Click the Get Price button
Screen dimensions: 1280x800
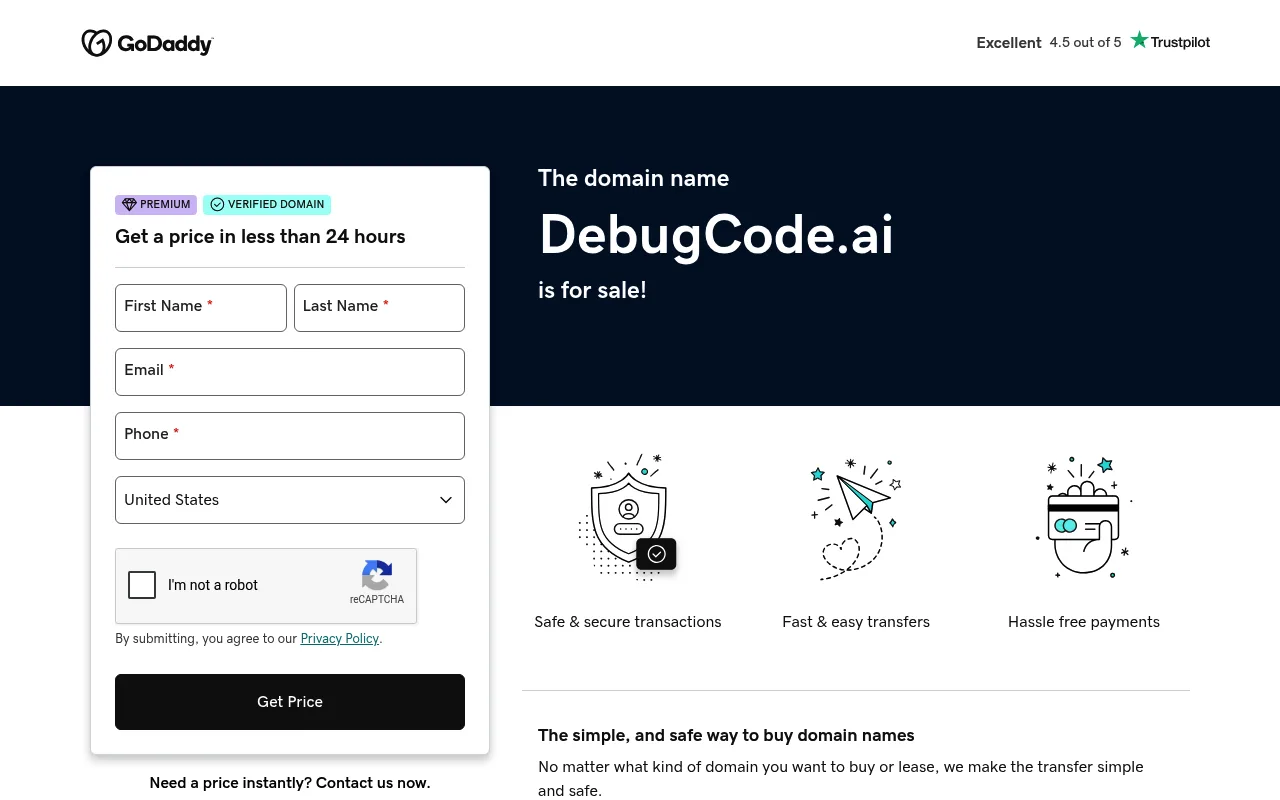(290, 702)
